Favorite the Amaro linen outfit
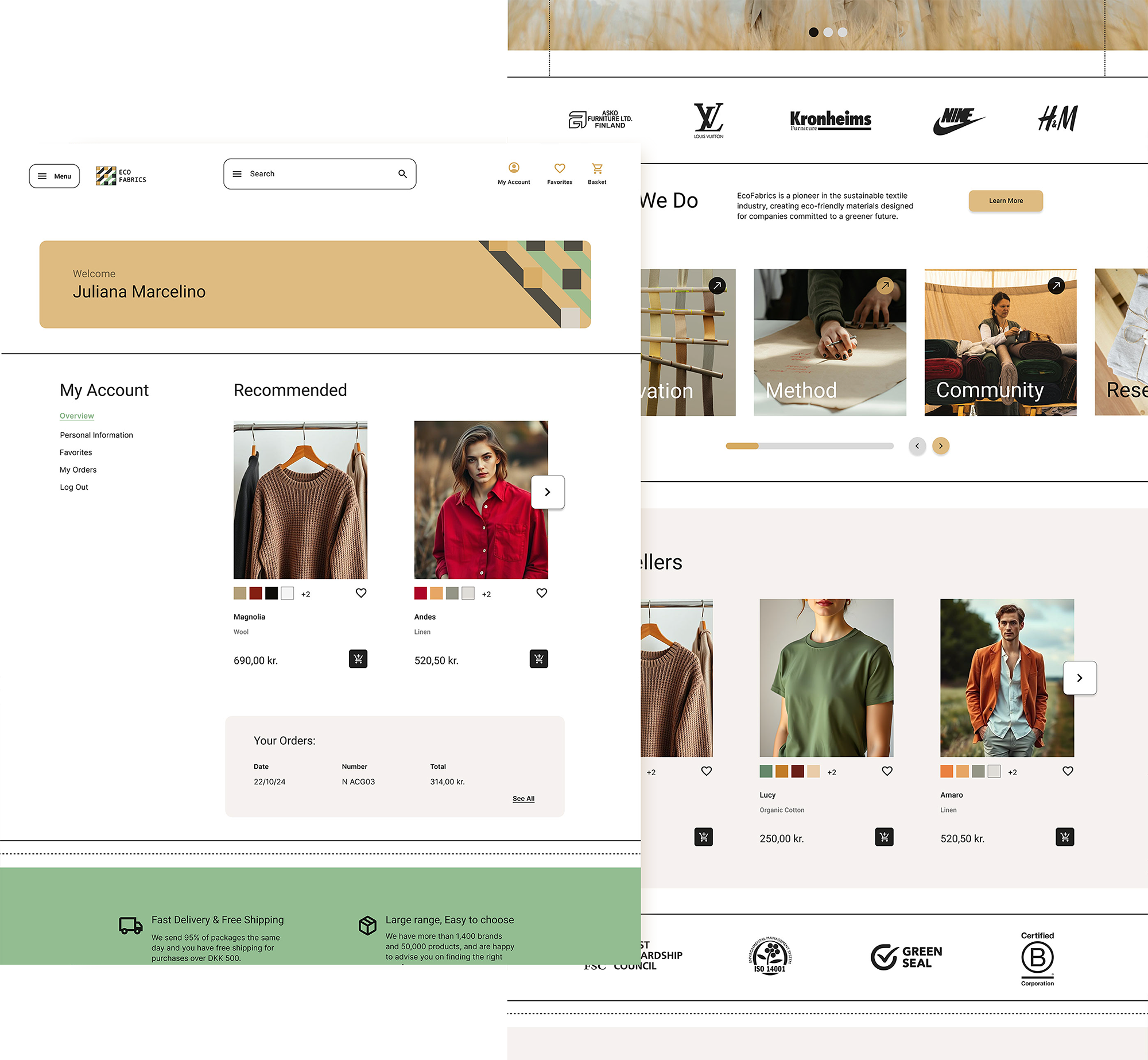Viewport: 1148px width, 1060px height. (x=1068, y=771)
